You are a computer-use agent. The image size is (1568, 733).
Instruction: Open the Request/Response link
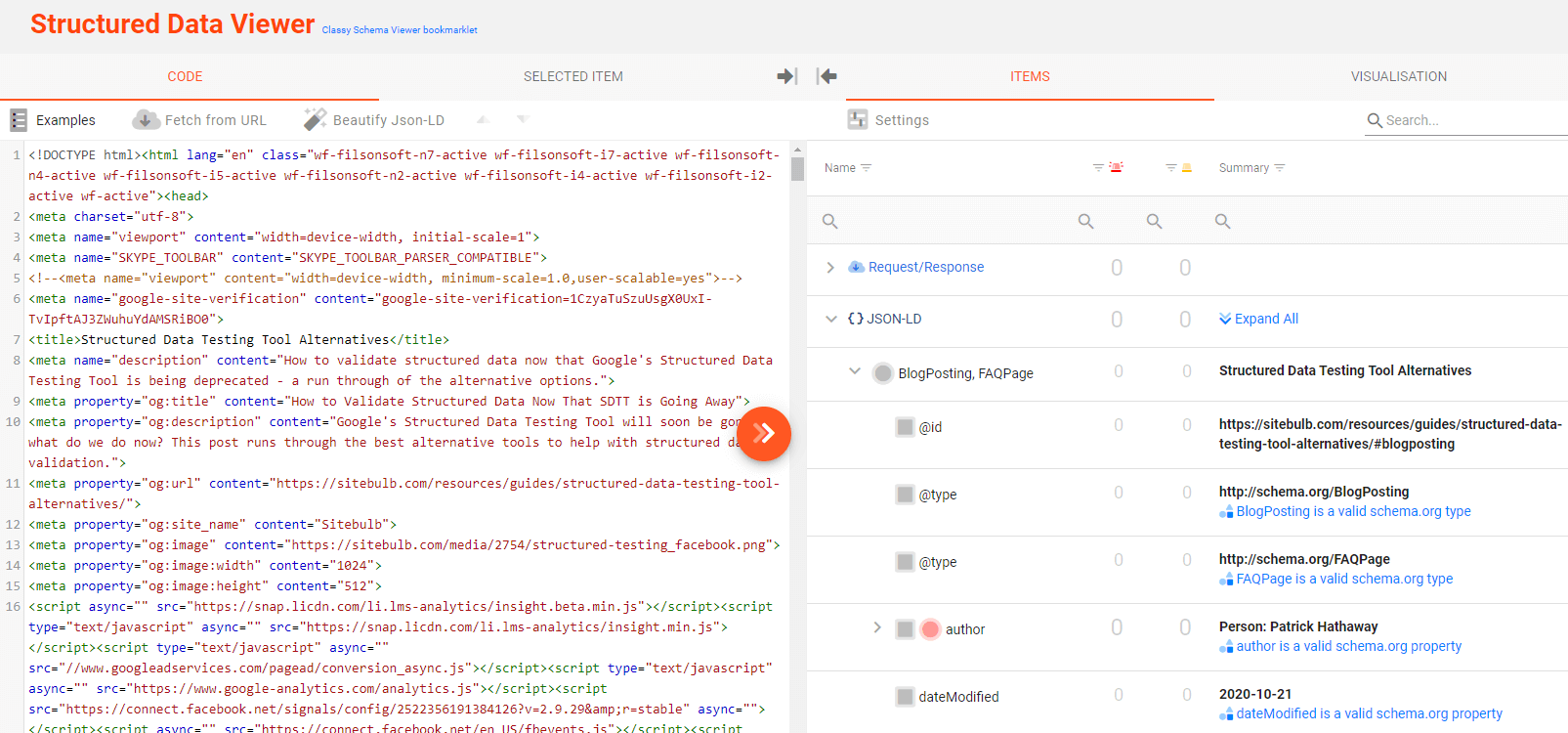coord(926,267)
